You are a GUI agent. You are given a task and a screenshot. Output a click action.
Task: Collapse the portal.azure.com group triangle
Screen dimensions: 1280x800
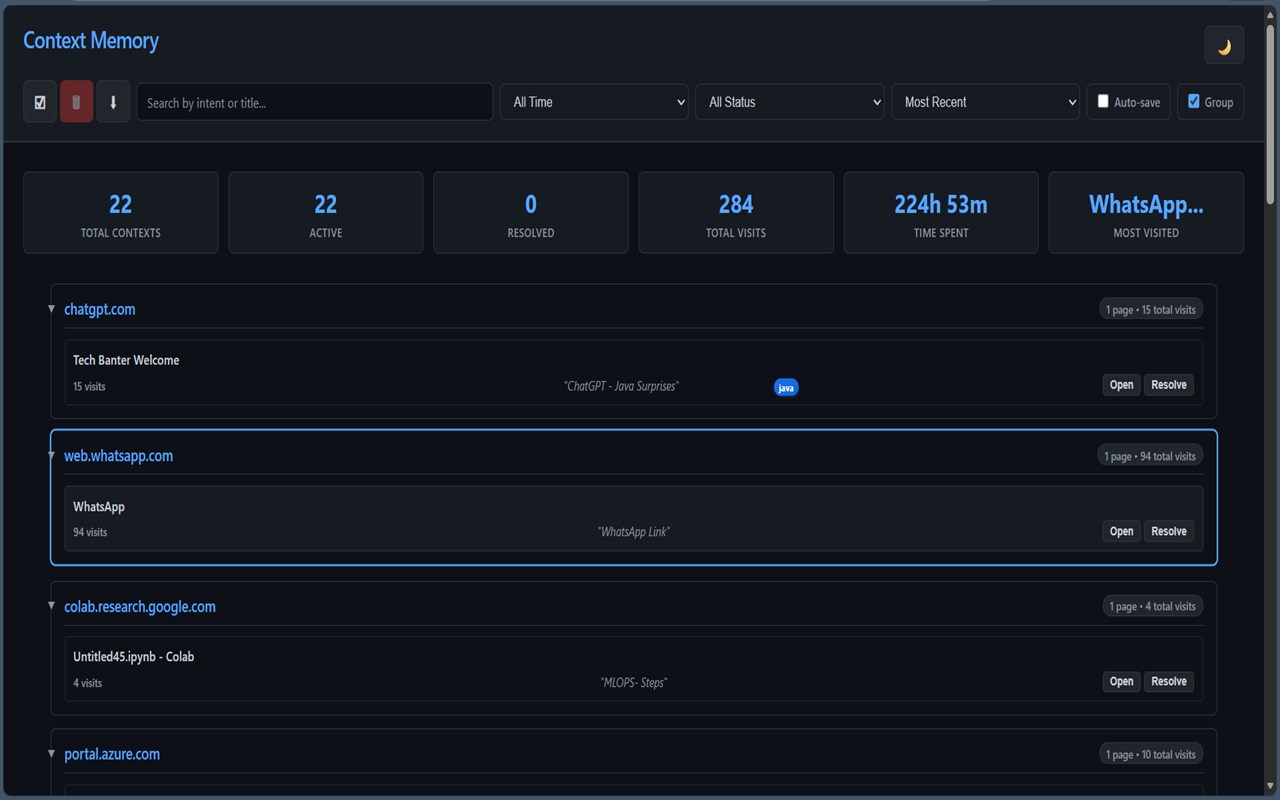[52, 754]
